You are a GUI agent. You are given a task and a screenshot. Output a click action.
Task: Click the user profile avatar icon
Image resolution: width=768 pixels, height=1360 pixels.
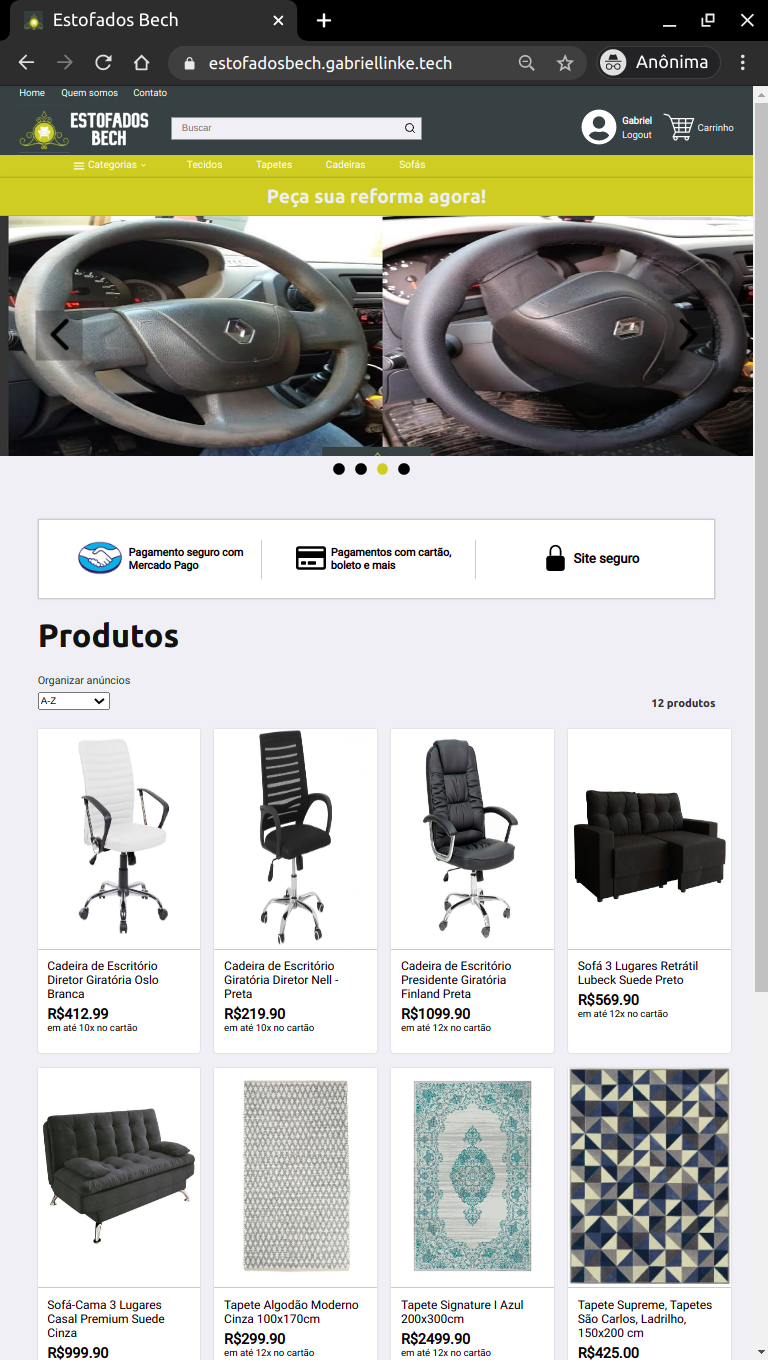[599, 127]
